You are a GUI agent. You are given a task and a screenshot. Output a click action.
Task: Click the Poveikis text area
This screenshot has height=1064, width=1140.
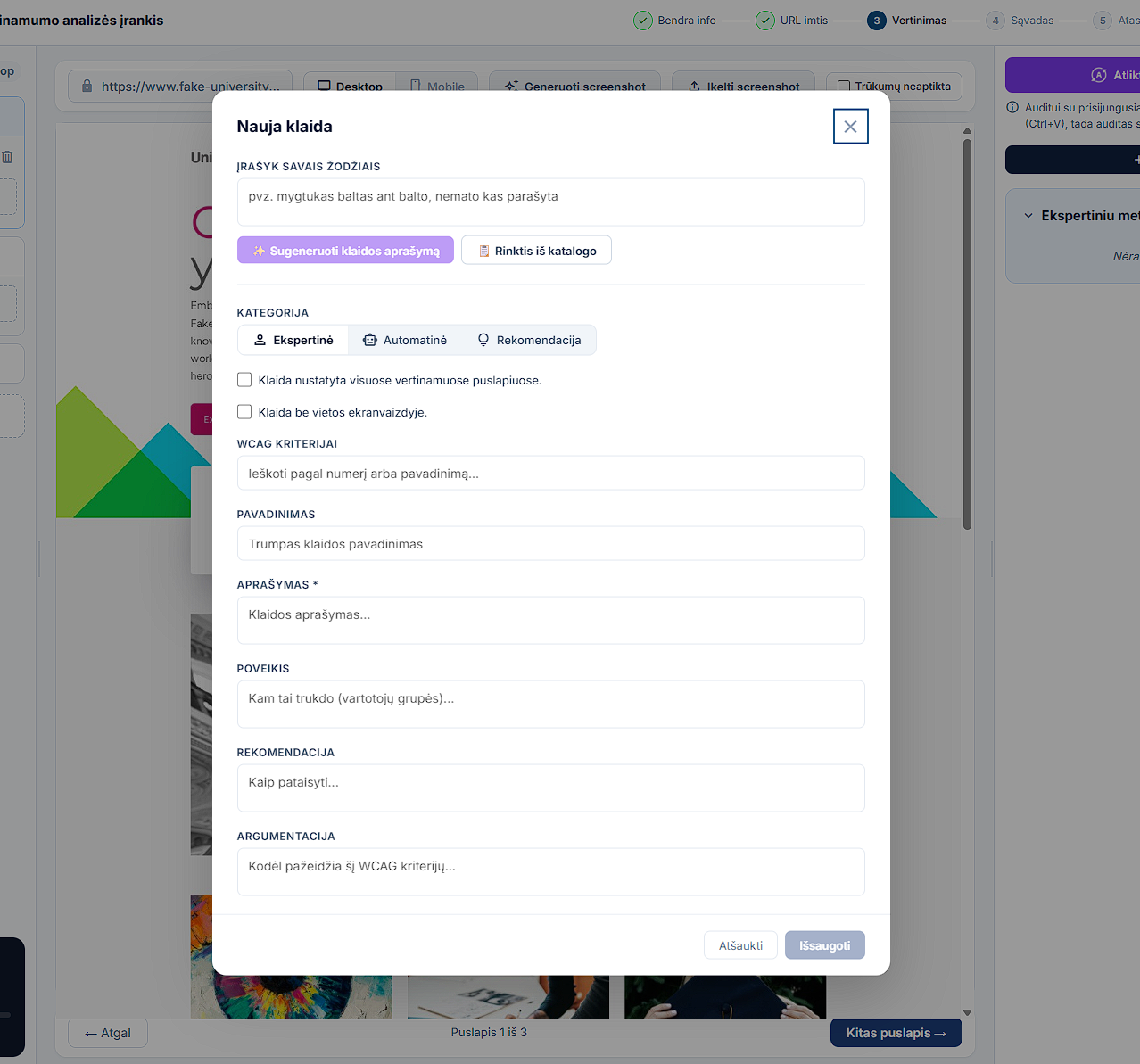(x=550, y=704)
